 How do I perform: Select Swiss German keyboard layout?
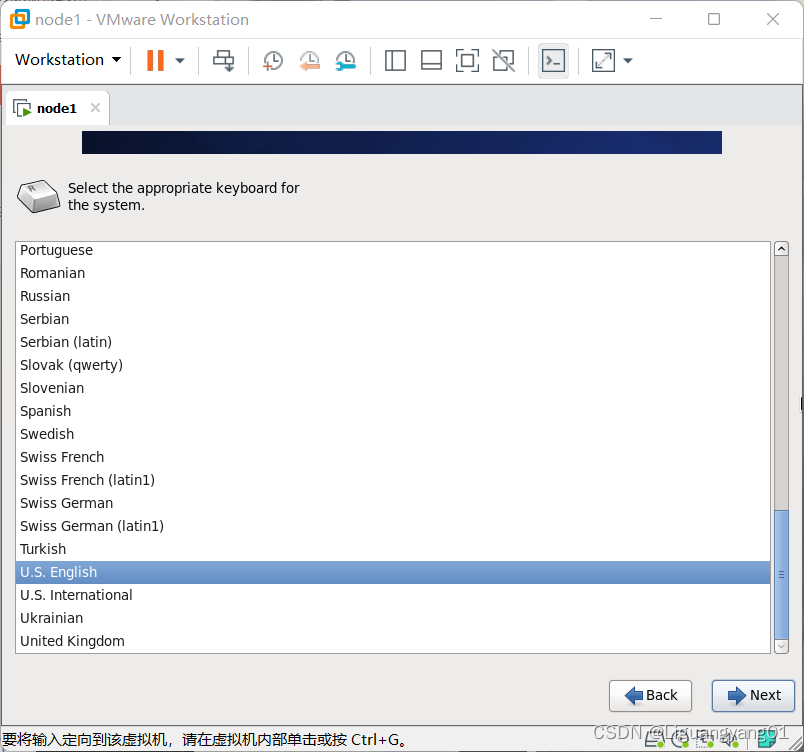click(x=393, y=503)
